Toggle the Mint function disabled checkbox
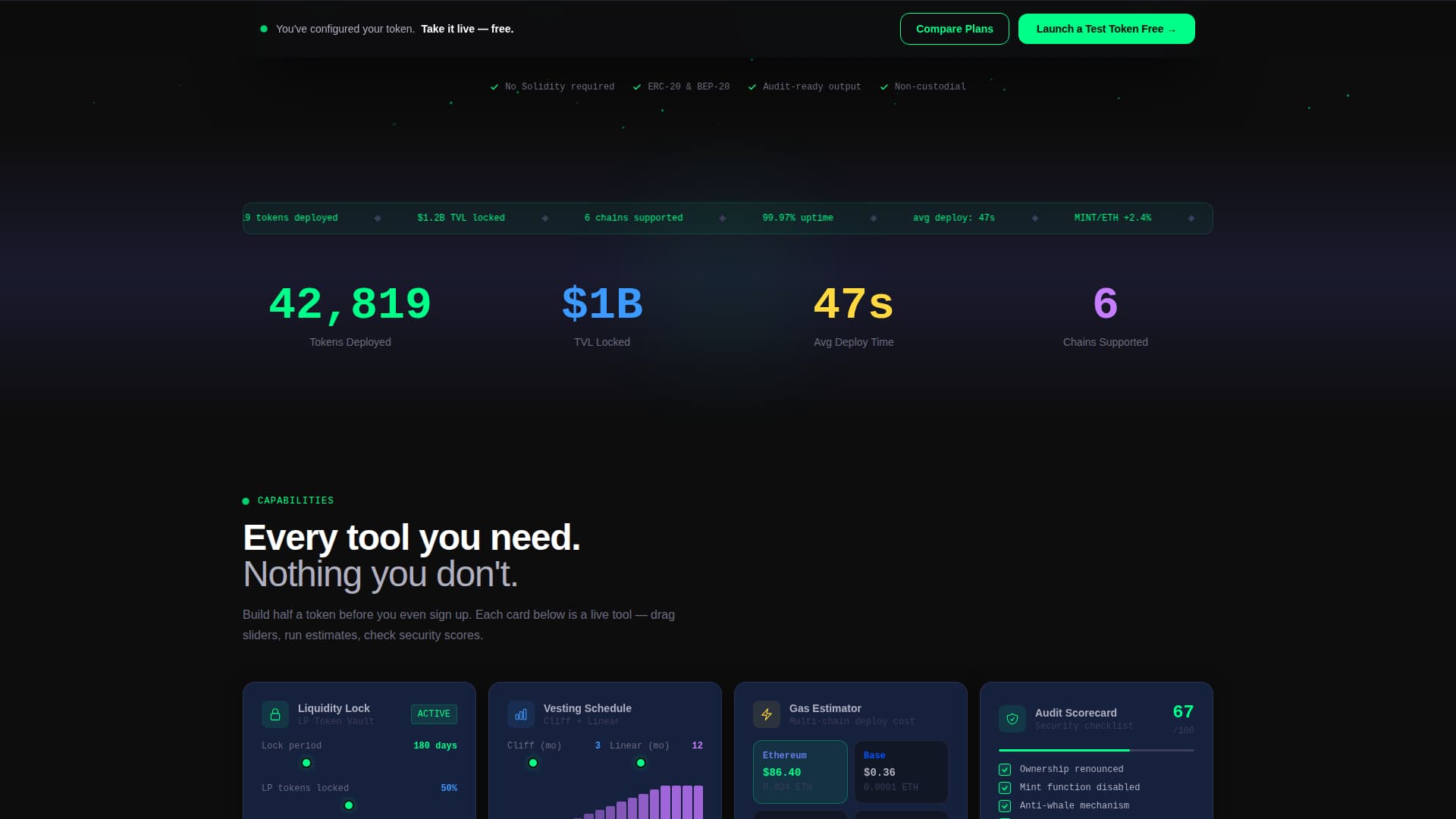This screenshot has width=1456, height=819. [x=1005, y=788]
